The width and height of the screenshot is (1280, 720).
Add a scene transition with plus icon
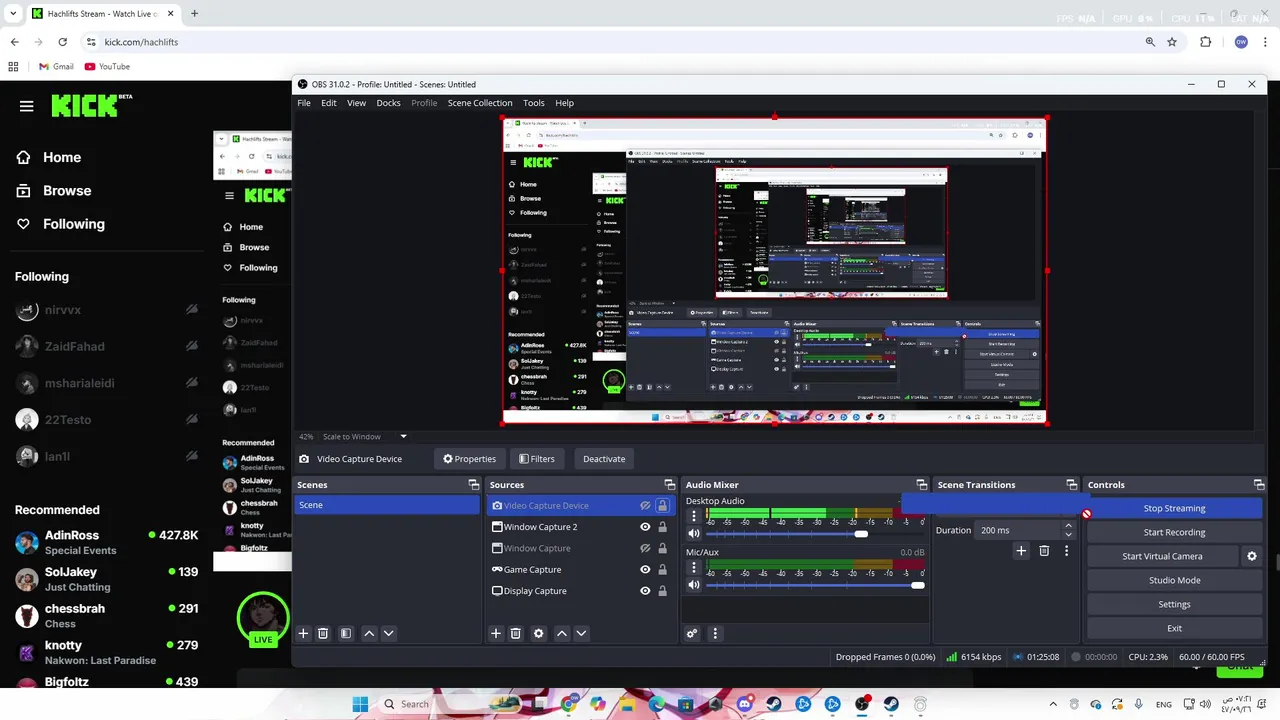pyautogui.click(x=1021, y=551)
